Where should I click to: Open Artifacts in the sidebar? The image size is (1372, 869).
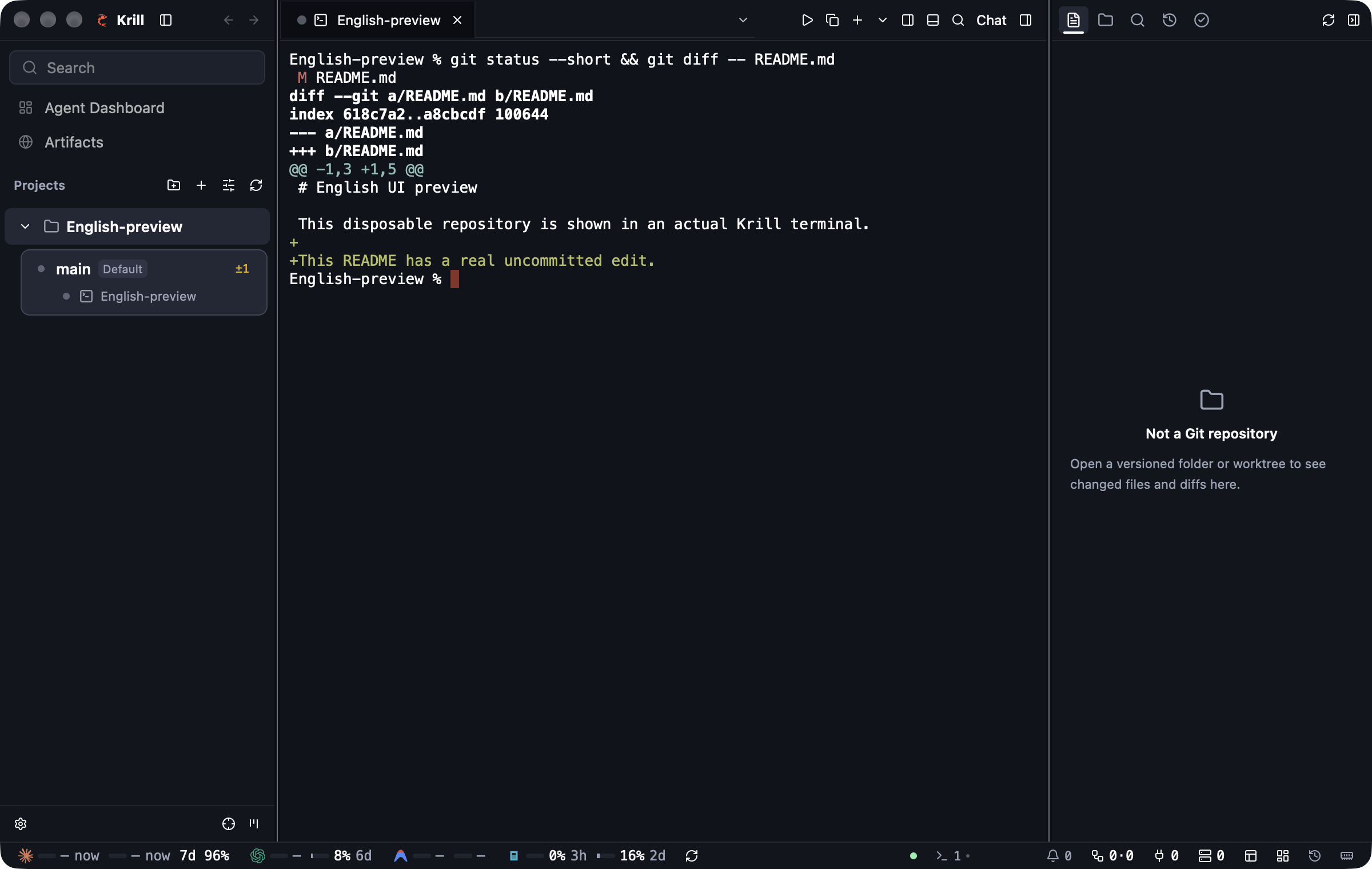click(137, 142)
